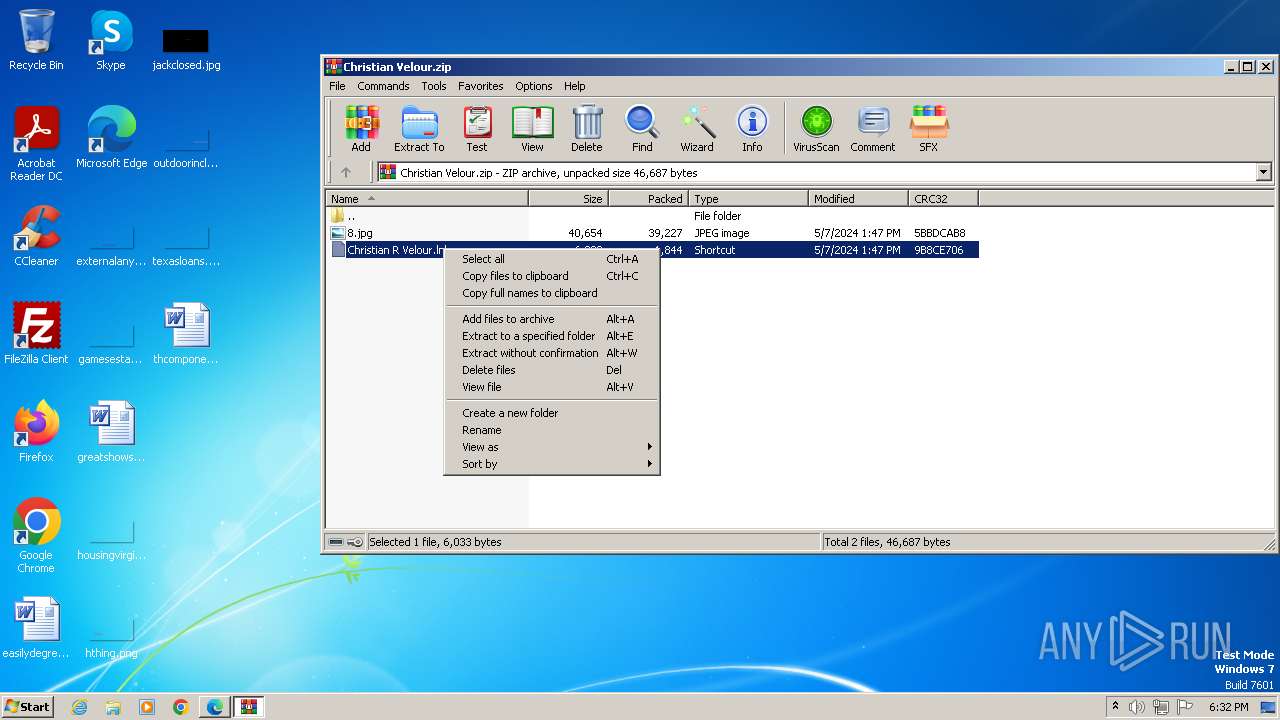Open Google Chrome desktop icon
The width and height of the screenshot is (1280, 720).
tap(36, 535)
